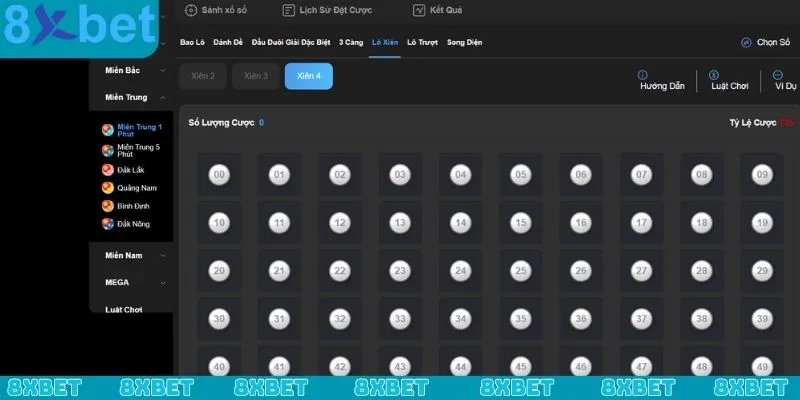Expand the Miền Nam region section
Screen dimensions: 800x400
click(x=163, y=255)
